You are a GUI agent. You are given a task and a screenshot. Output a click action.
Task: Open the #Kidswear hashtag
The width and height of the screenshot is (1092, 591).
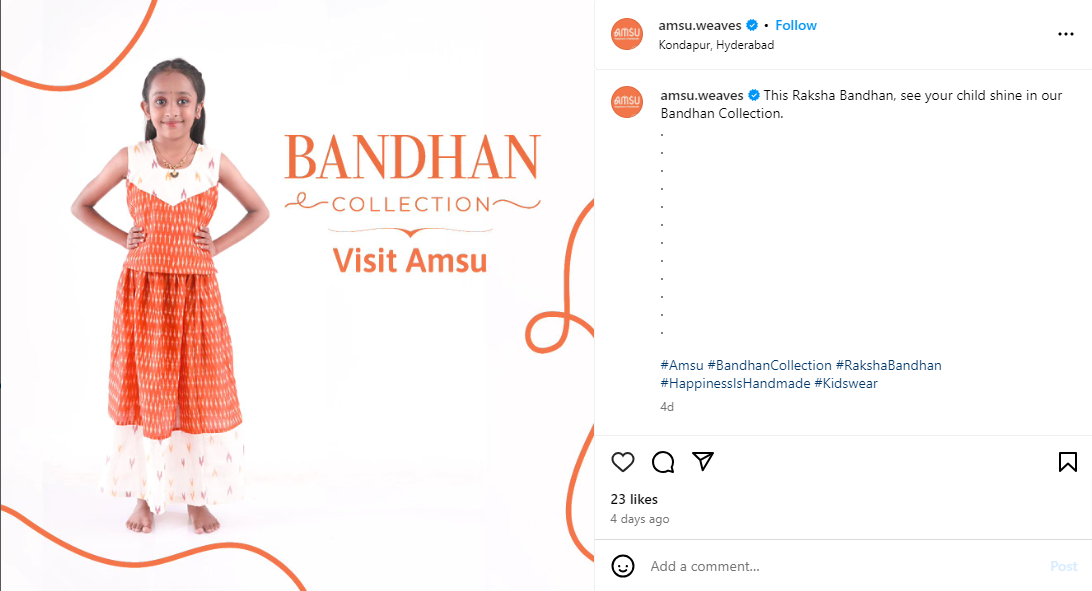[846, 384]
